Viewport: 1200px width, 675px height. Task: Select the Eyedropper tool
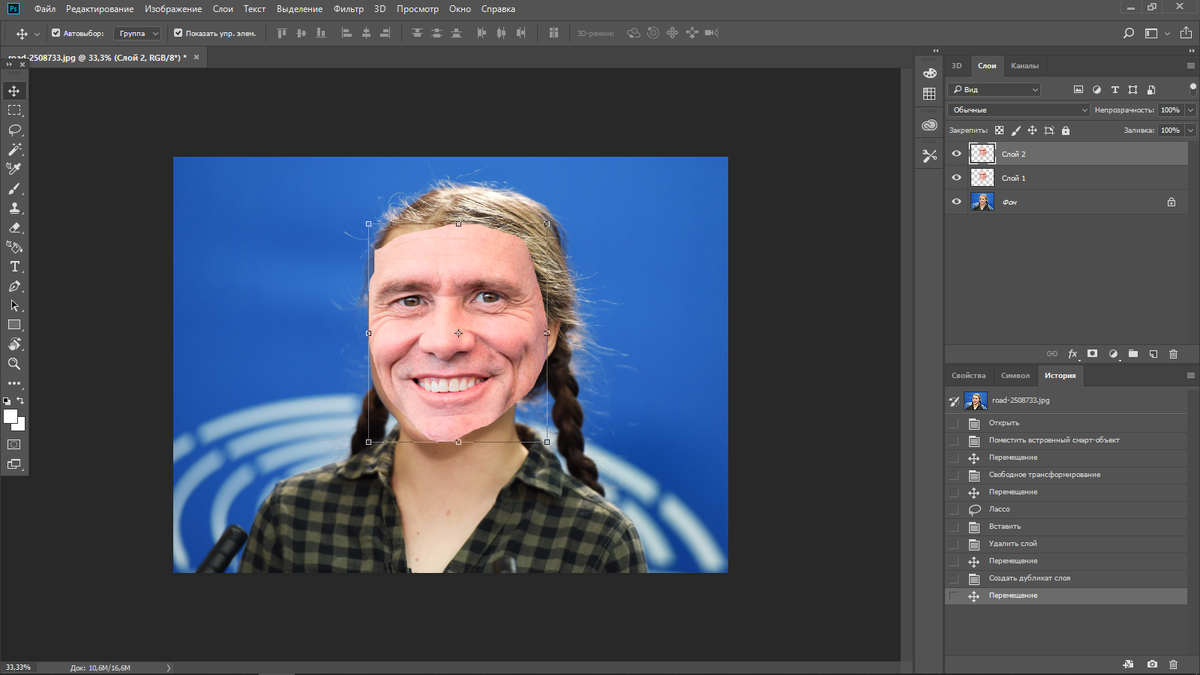pyautogui.click(x=14, y=169)
